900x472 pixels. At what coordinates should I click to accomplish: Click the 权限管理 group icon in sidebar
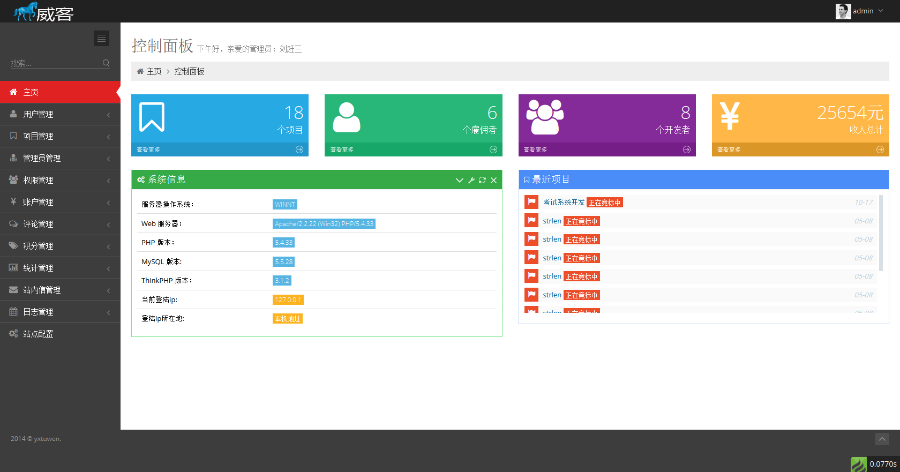[13, 180]
